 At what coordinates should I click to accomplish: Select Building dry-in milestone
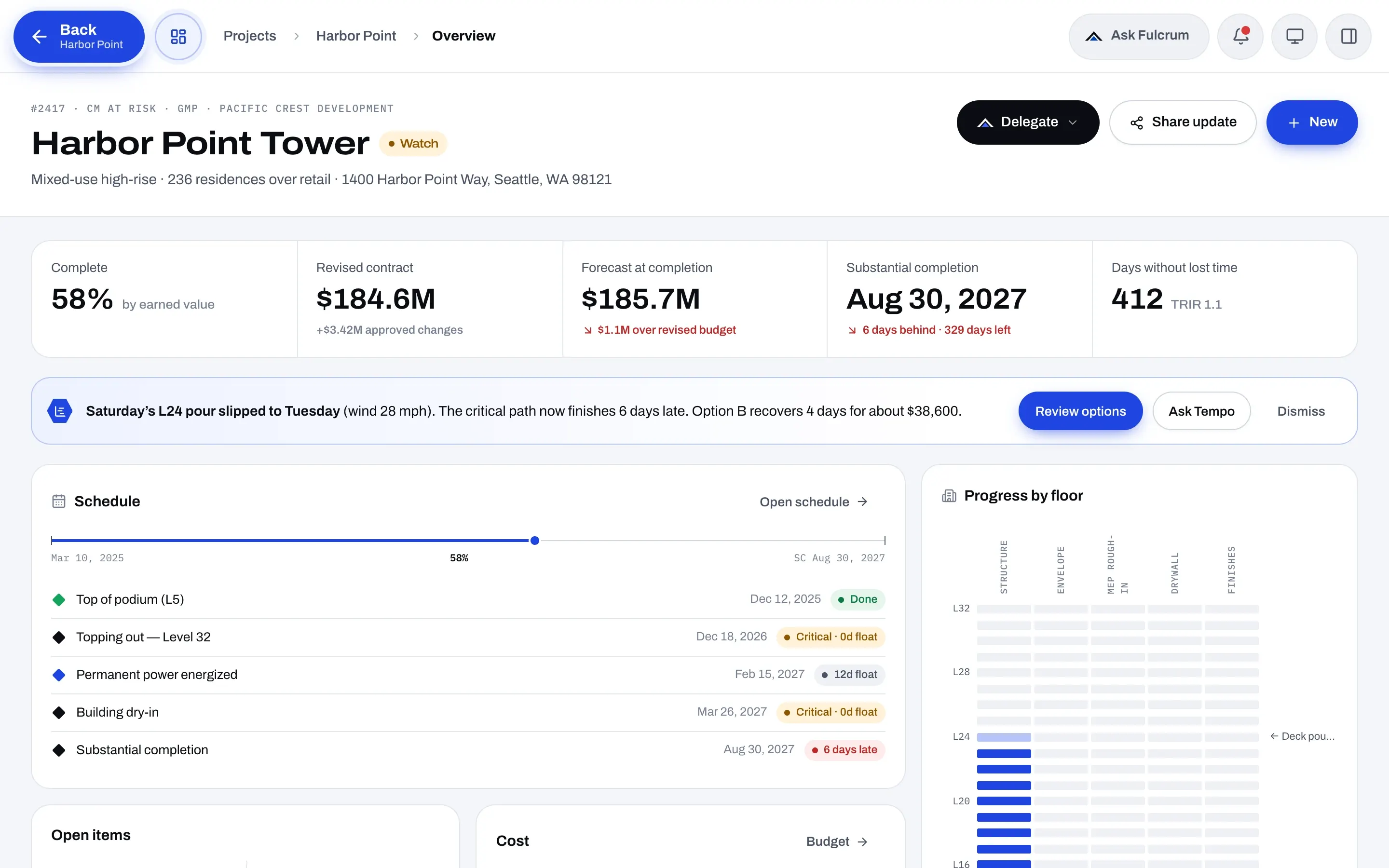pos(468,712)
